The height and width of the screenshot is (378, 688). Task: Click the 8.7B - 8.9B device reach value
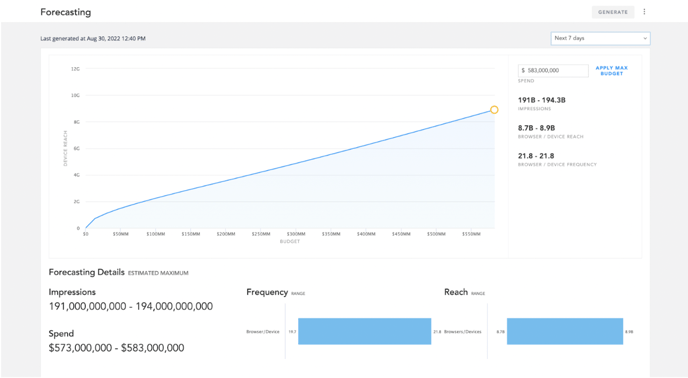coord(536,128)
